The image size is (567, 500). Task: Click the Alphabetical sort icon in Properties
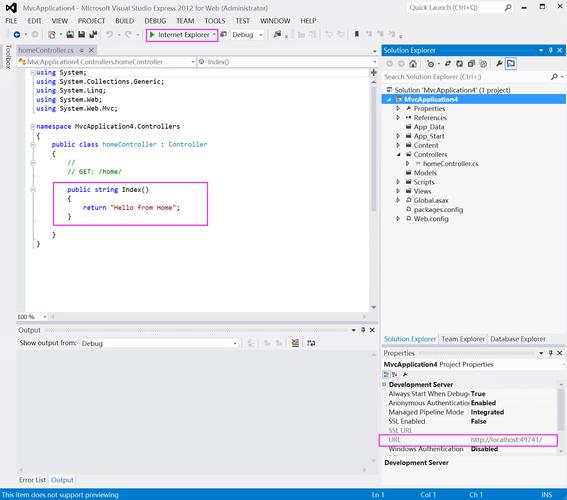[x=395, y=375]
